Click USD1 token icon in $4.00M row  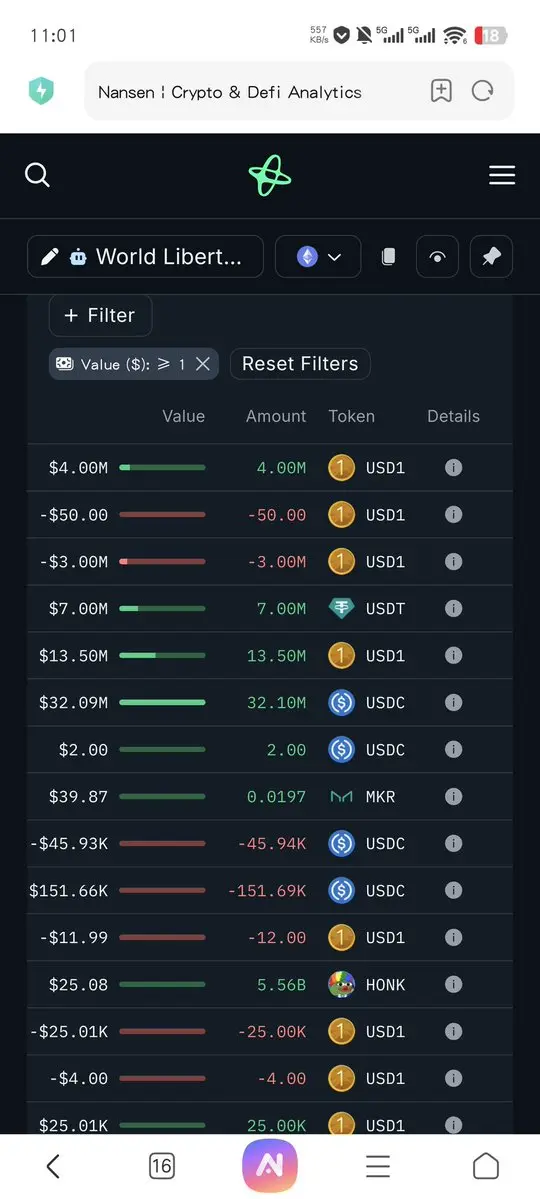tap(341, 467)
